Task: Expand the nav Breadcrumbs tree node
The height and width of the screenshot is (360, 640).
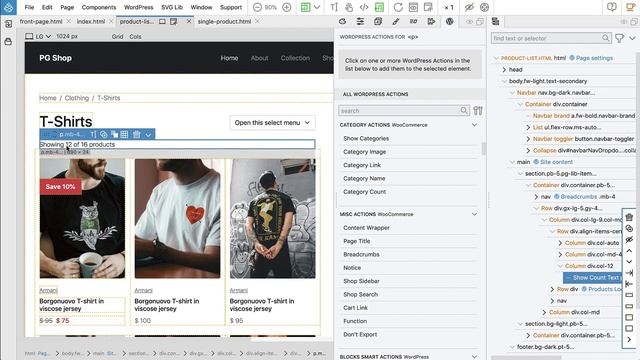Action: click(x=536, y=197)
